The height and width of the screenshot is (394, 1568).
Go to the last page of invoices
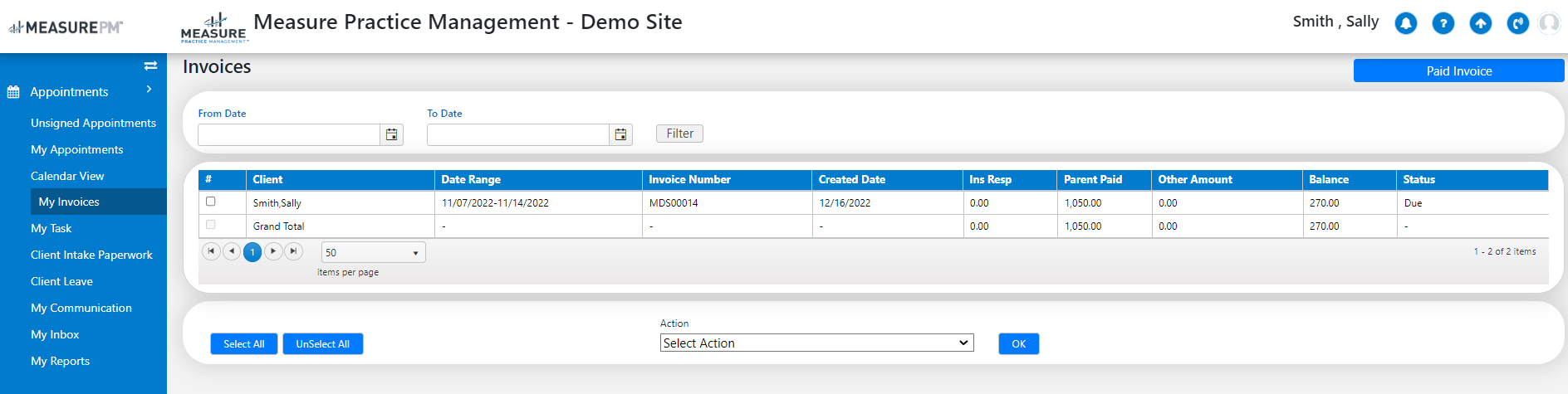tap(293, 251)
